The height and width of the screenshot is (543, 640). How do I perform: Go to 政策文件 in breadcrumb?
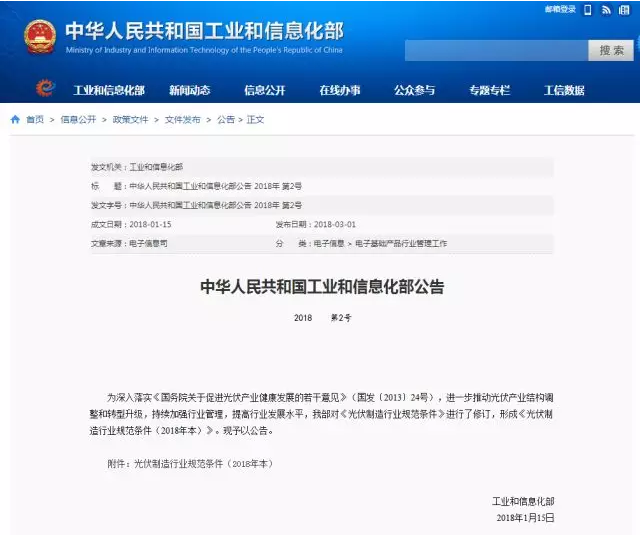coord(130,120)
